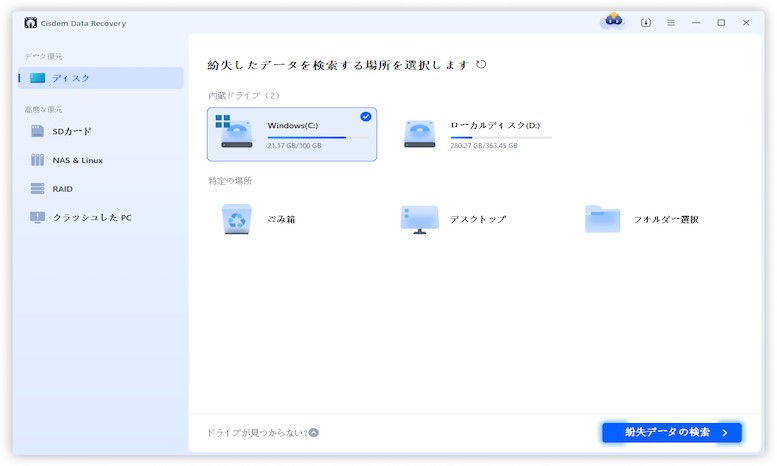Click the NAS server icon in sidebar
The height and width of the screenshot is (466, 777).
pos(37,160)
